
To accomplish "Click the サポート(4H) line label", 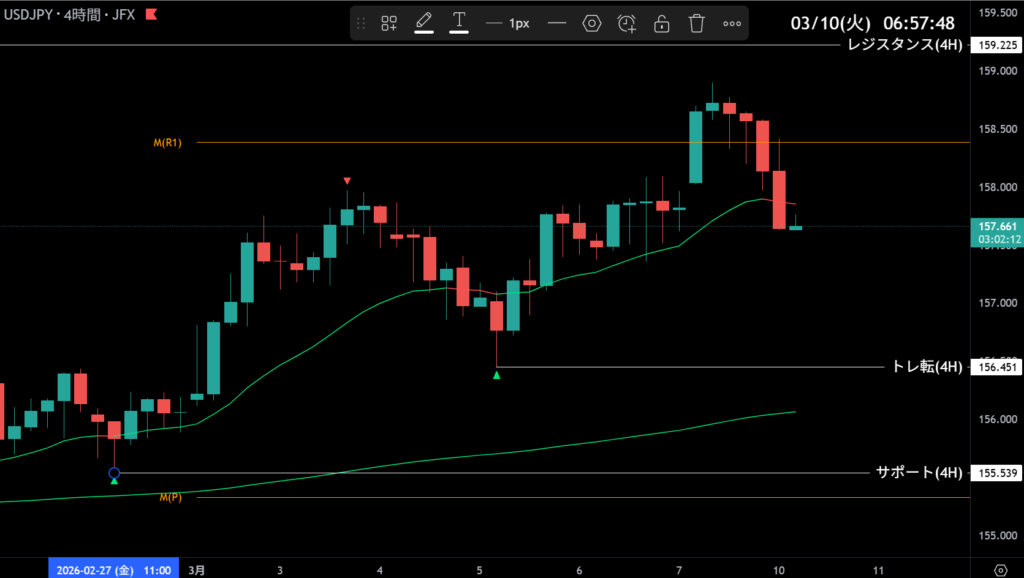I will coord(919,472).
